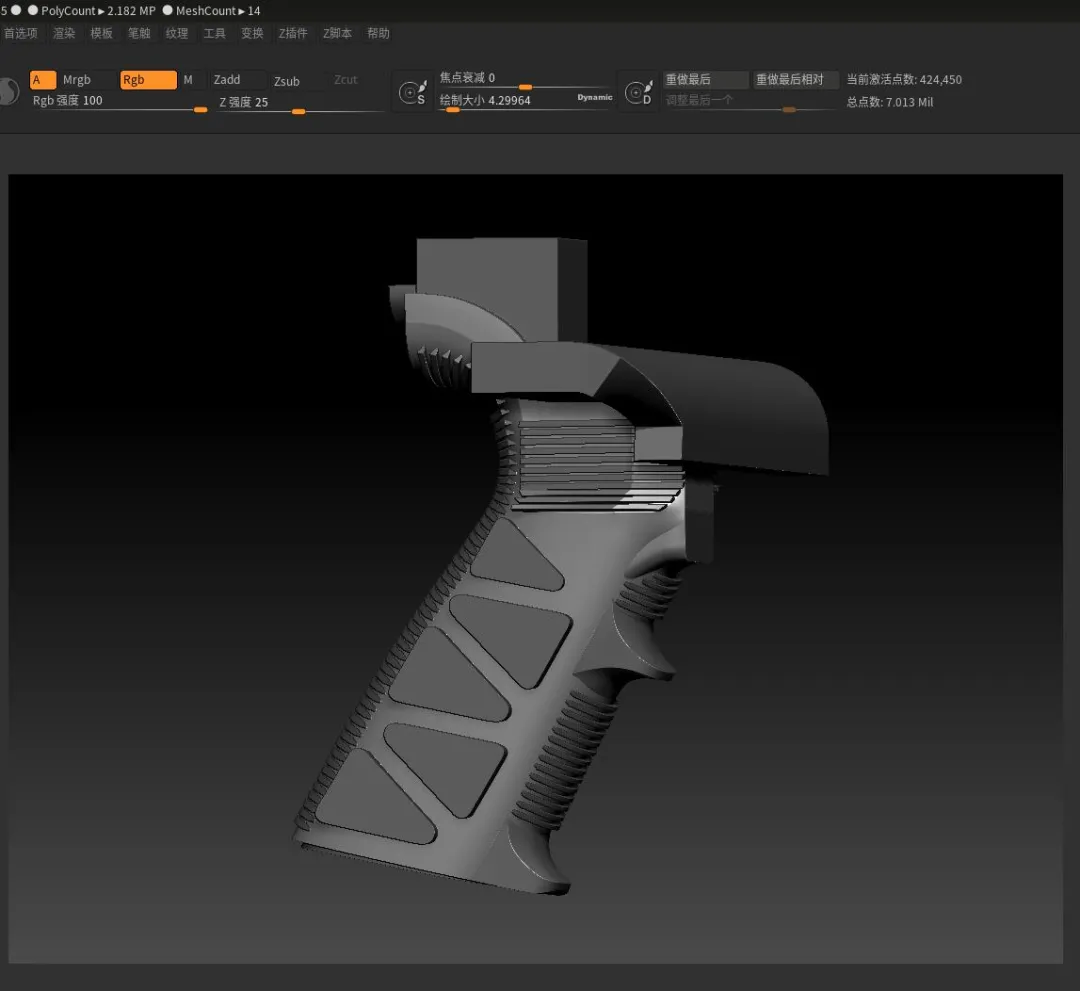Activate Zsub sculpt mode
Image resolution: width=1080 pixels, height=991 pixels.
pyautogui.click(x=287, y=81)
